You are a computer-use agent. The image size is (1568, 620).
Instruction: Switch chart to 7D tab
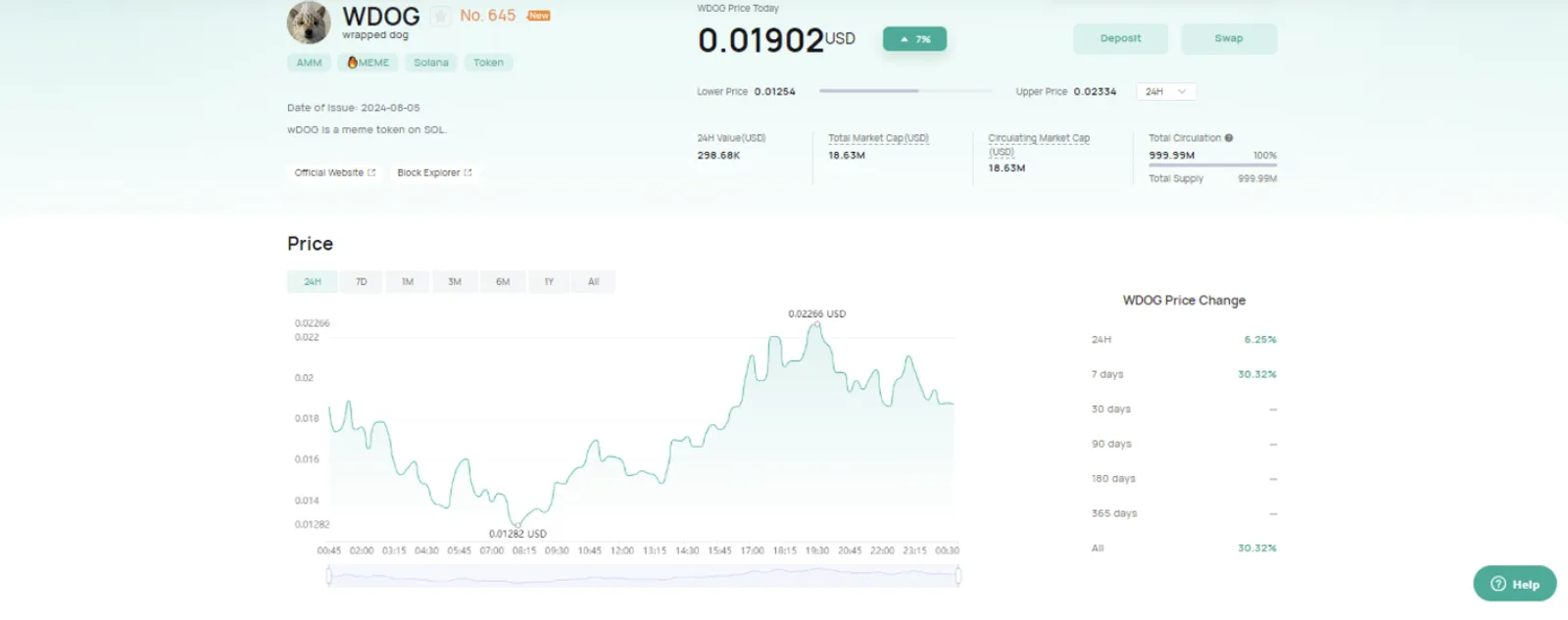tap(361, 282)
